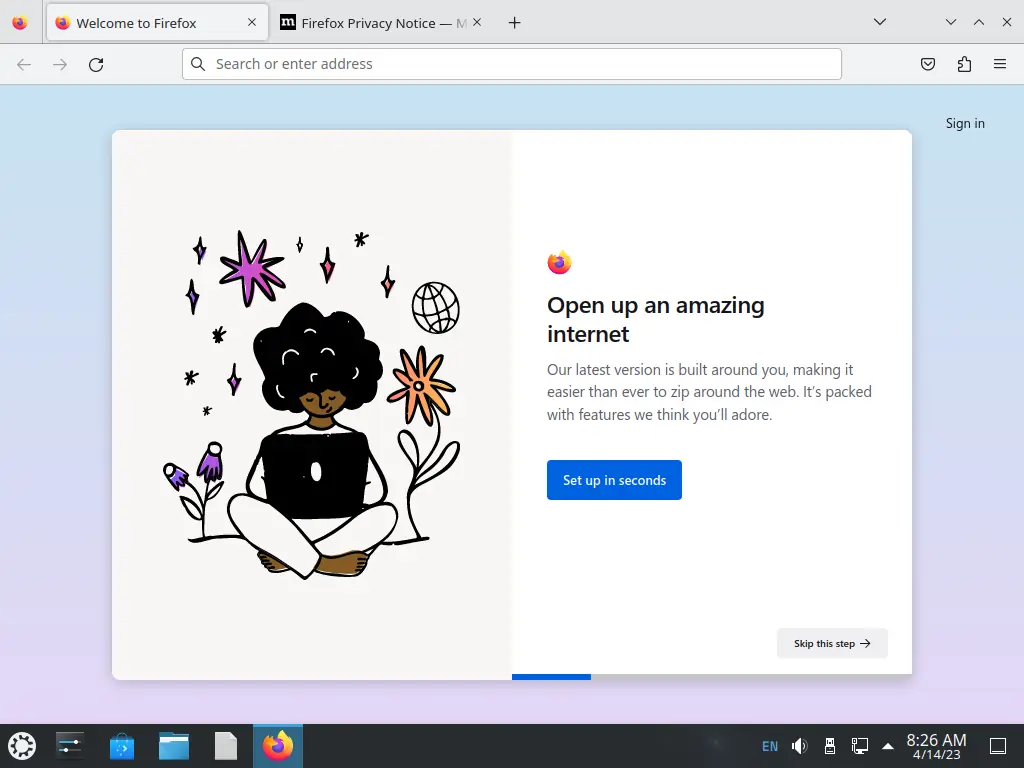Open Dolphin file manager from taskbar
The image size is (1024, 768).
tap(174, 746)
